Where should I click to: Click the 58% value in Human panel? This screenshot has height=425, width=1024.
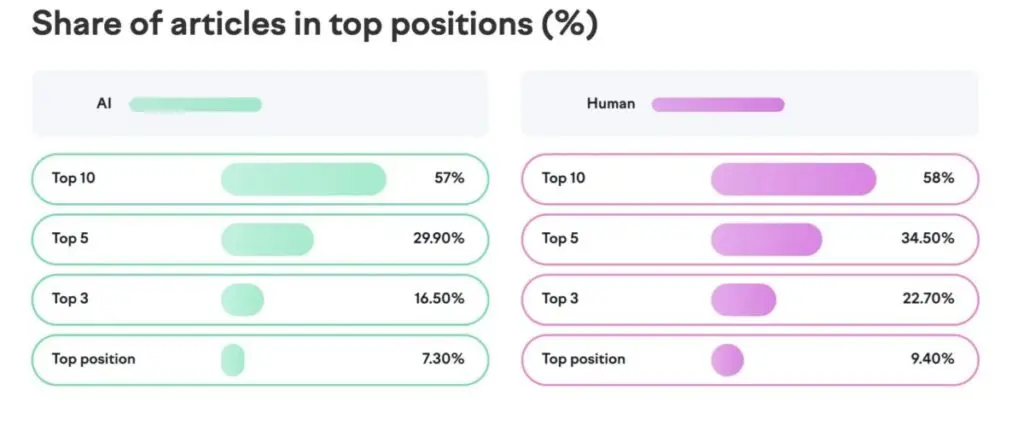tap(938, 179)
